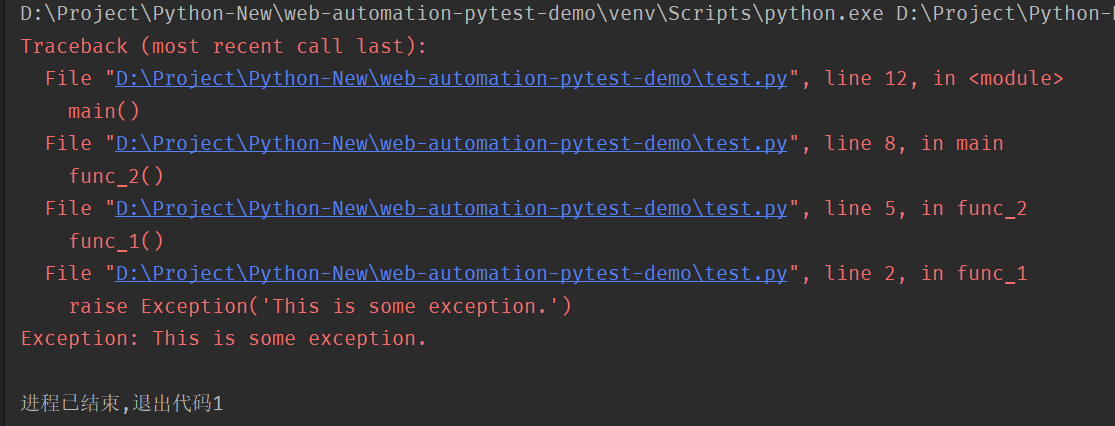Click the 'Traceback (most recent call last)' line
Viewport: 1115px width, 426px height.
pyautogui.click(x=223, y=46)
